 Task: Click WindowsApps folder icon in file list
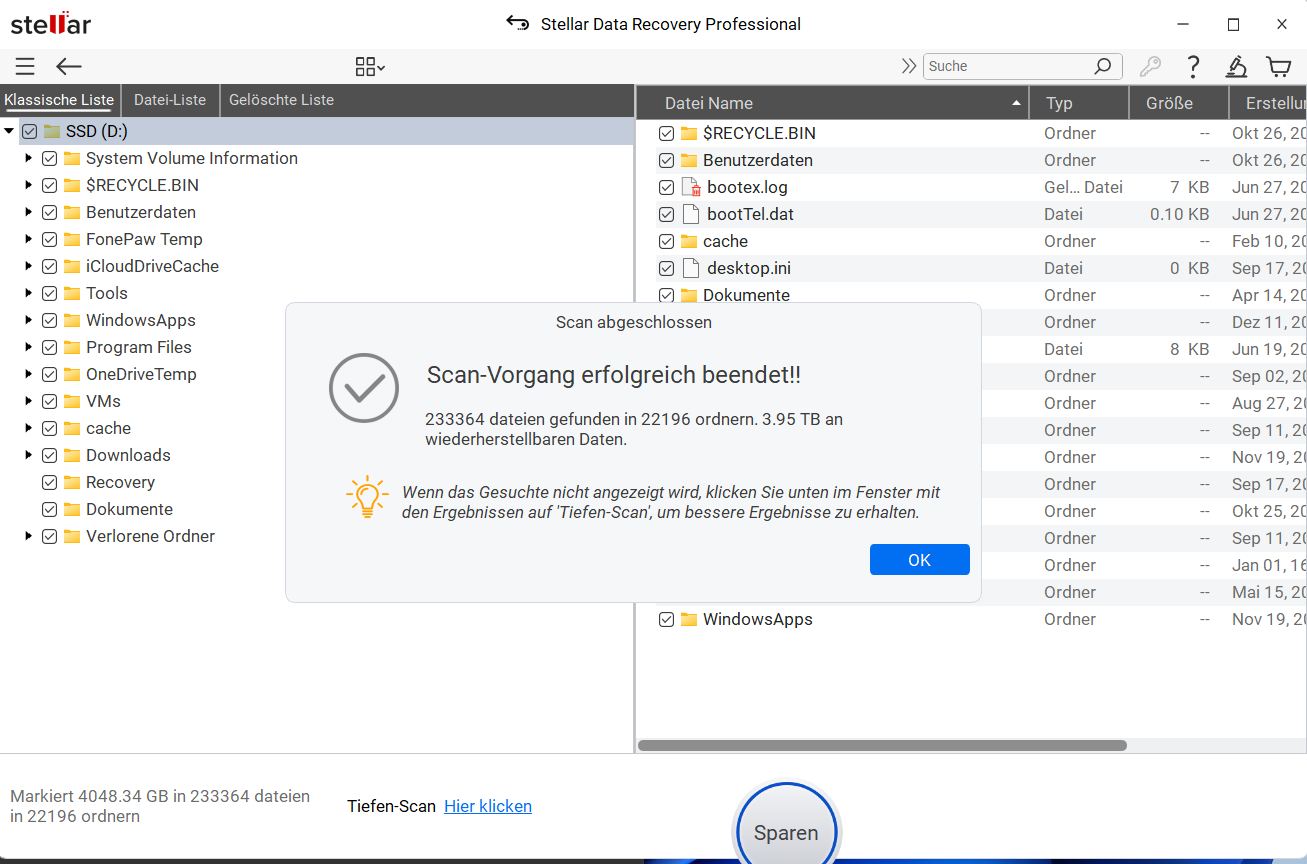pos(689,619)
